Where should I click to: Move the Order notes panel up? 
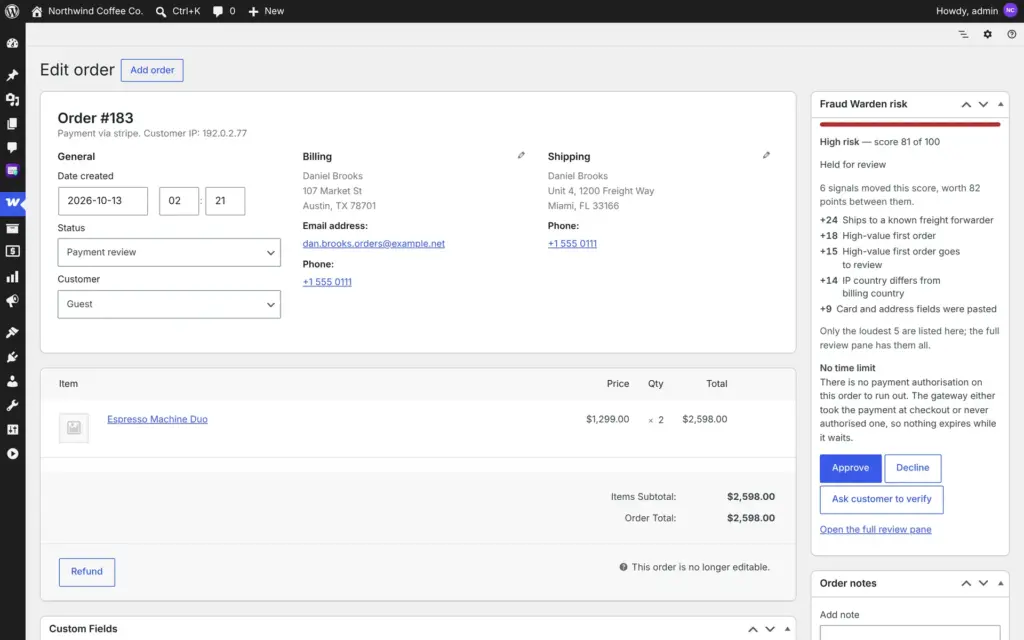pos(966,583)
